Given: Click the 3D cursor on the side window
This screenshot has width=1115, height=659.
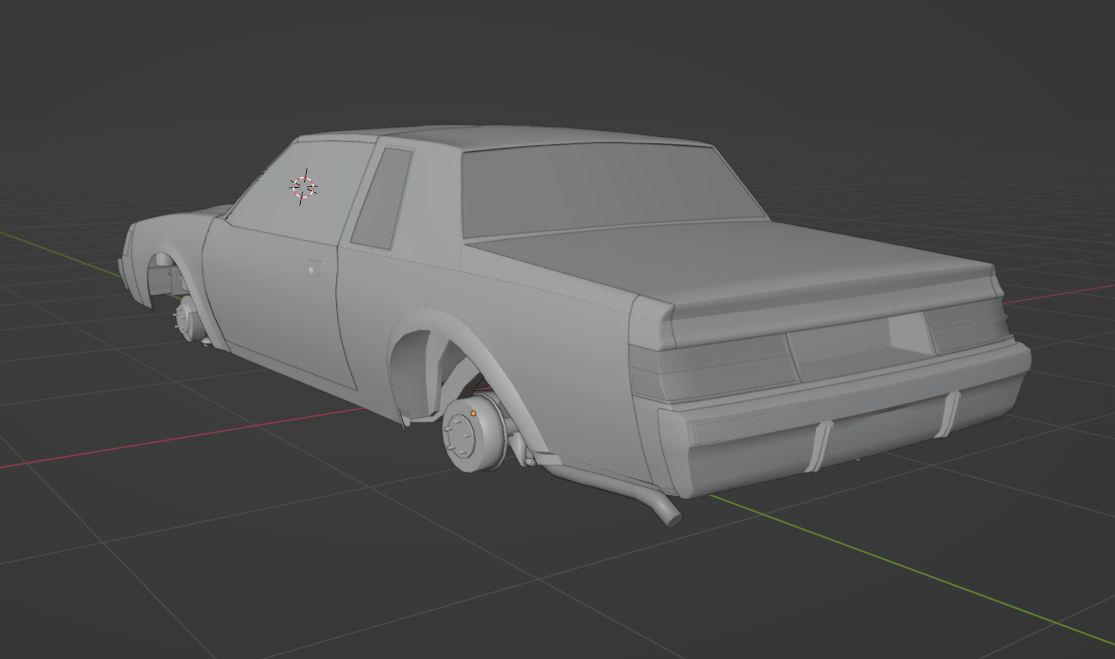Looking at the screenshot, I should coord(304,187).
